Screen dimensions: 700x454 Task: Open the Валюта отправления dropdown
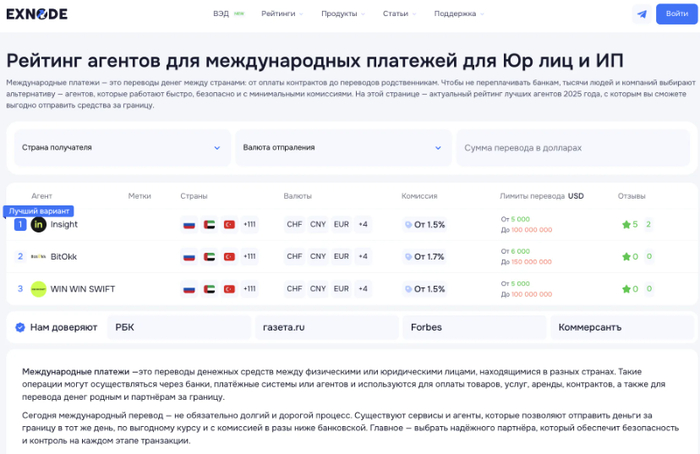(x=343, y=148)
